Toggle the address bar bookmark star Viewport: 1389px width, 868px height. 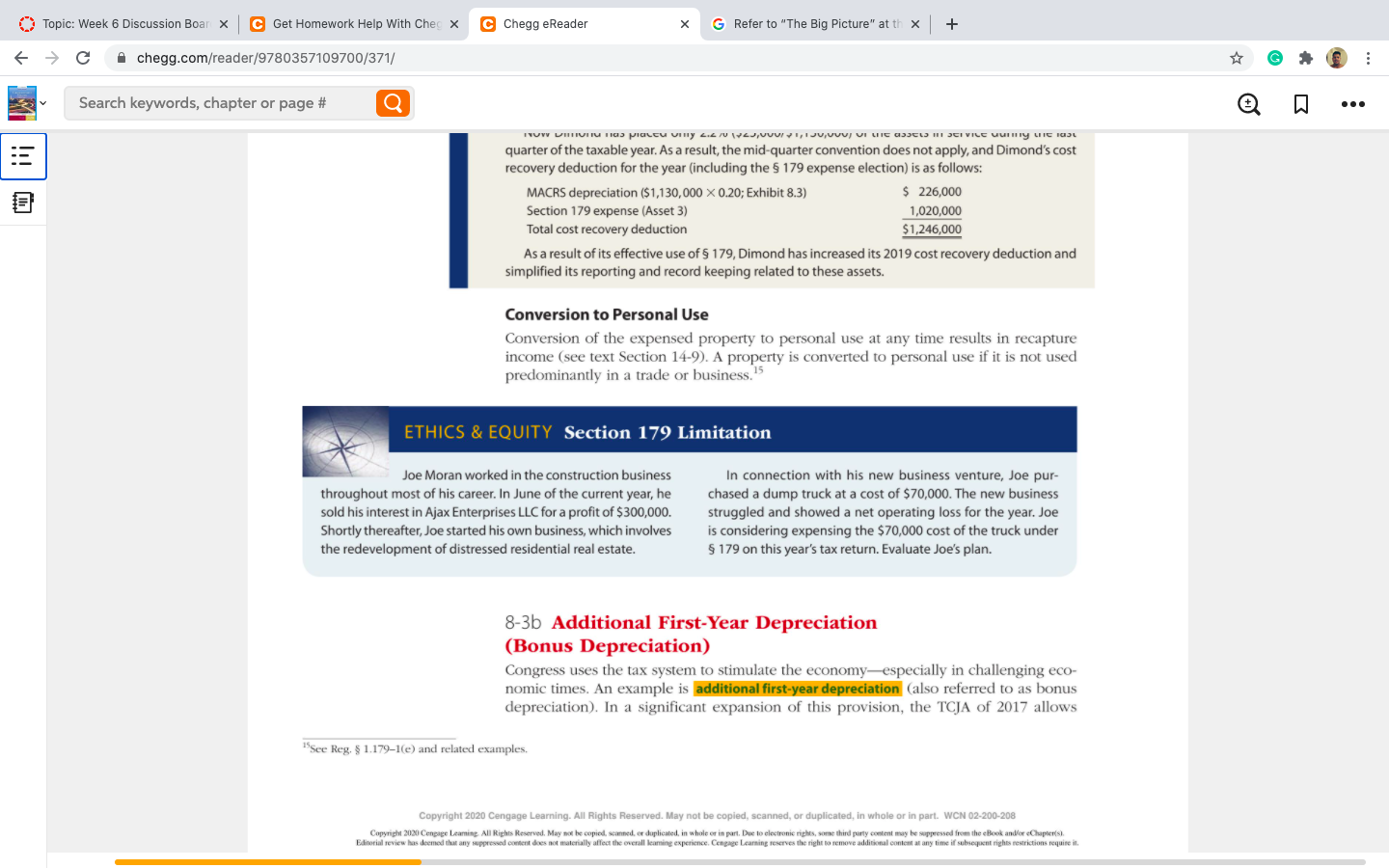(1236, 58)
